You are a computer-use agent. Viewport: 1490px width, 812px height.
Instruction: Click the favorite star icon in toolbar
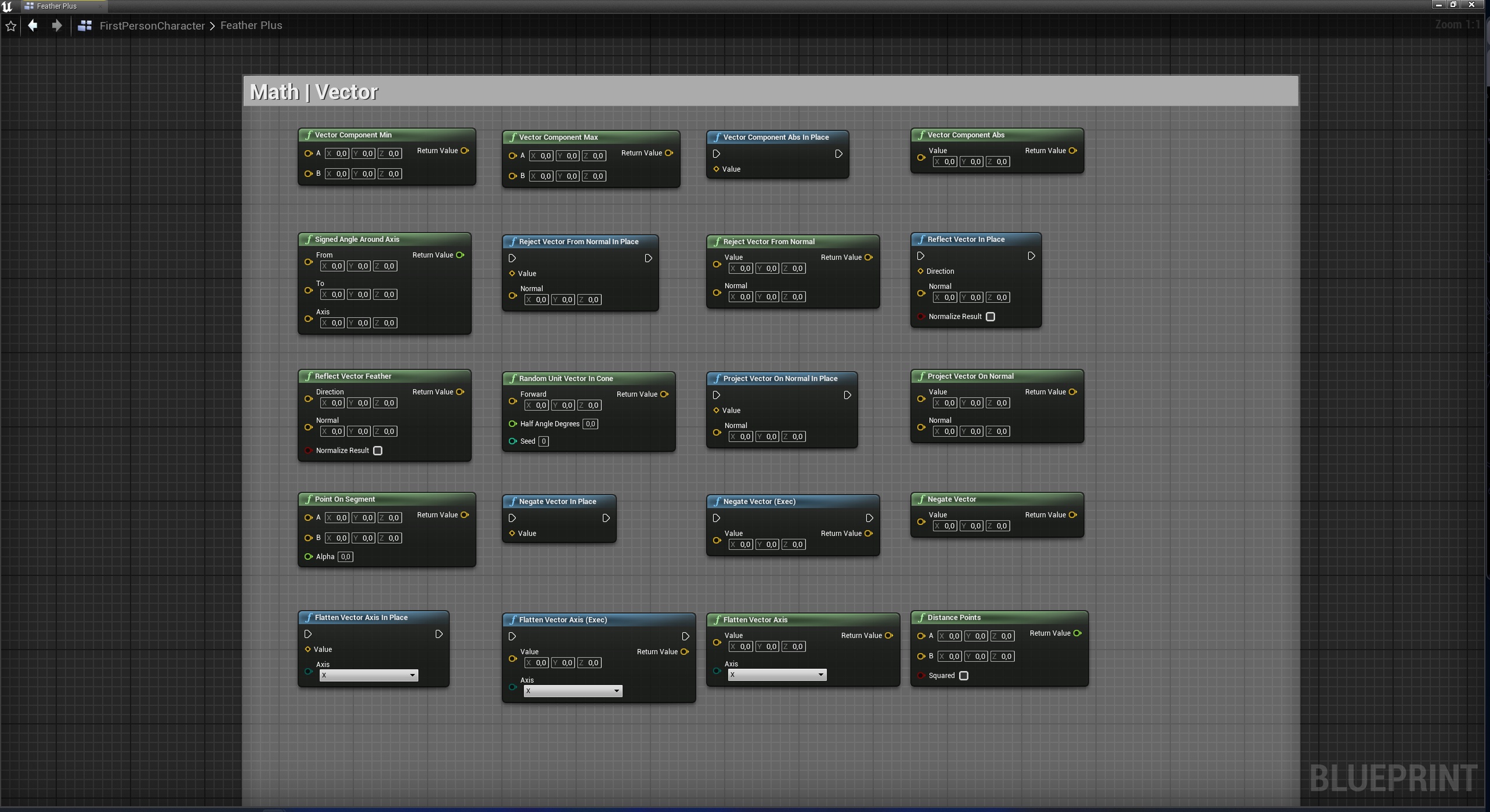point(10,26)
